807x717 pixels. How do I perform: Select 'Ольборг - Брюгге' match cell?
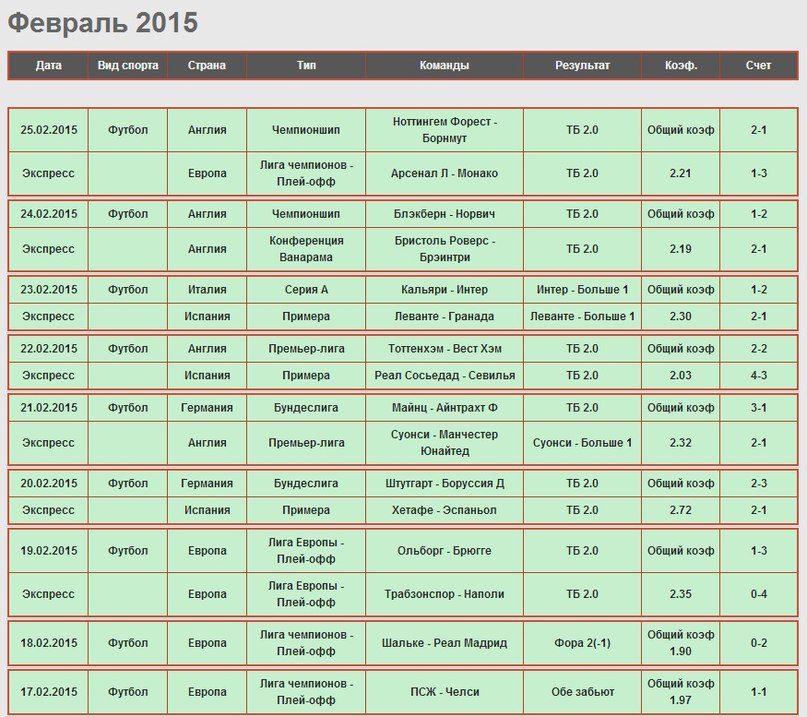pos(444,551)
